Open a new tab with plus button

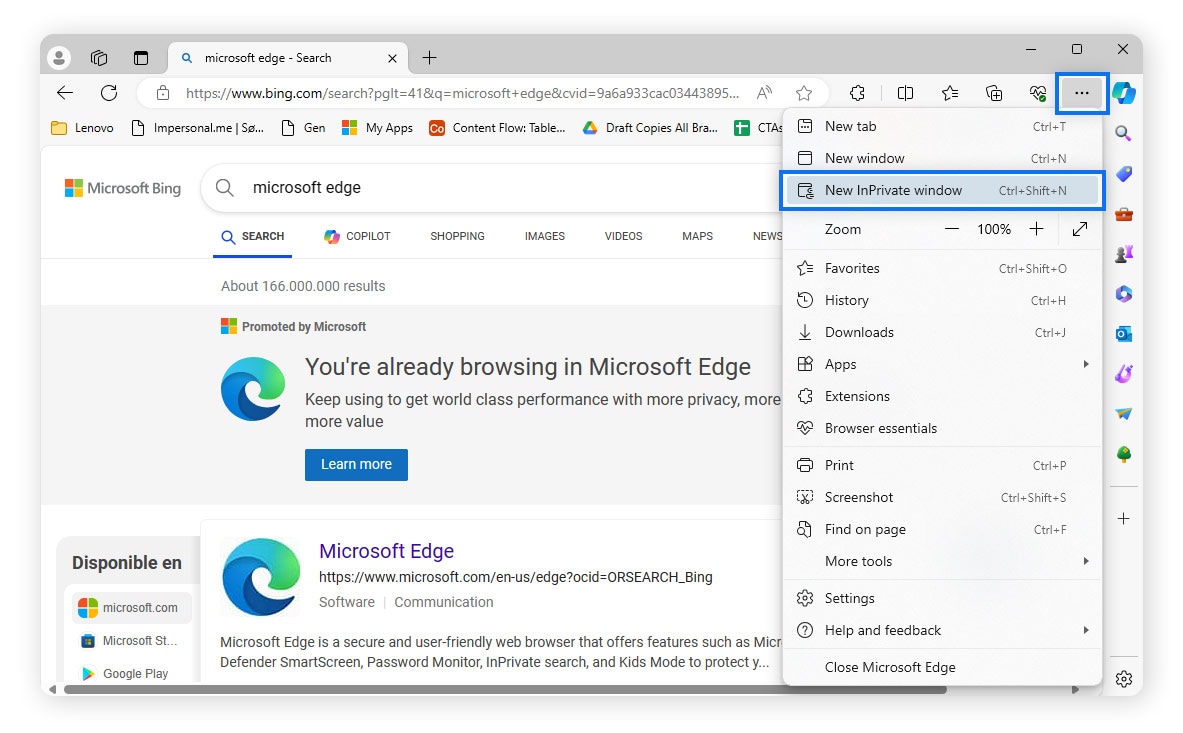click(429, 57)
